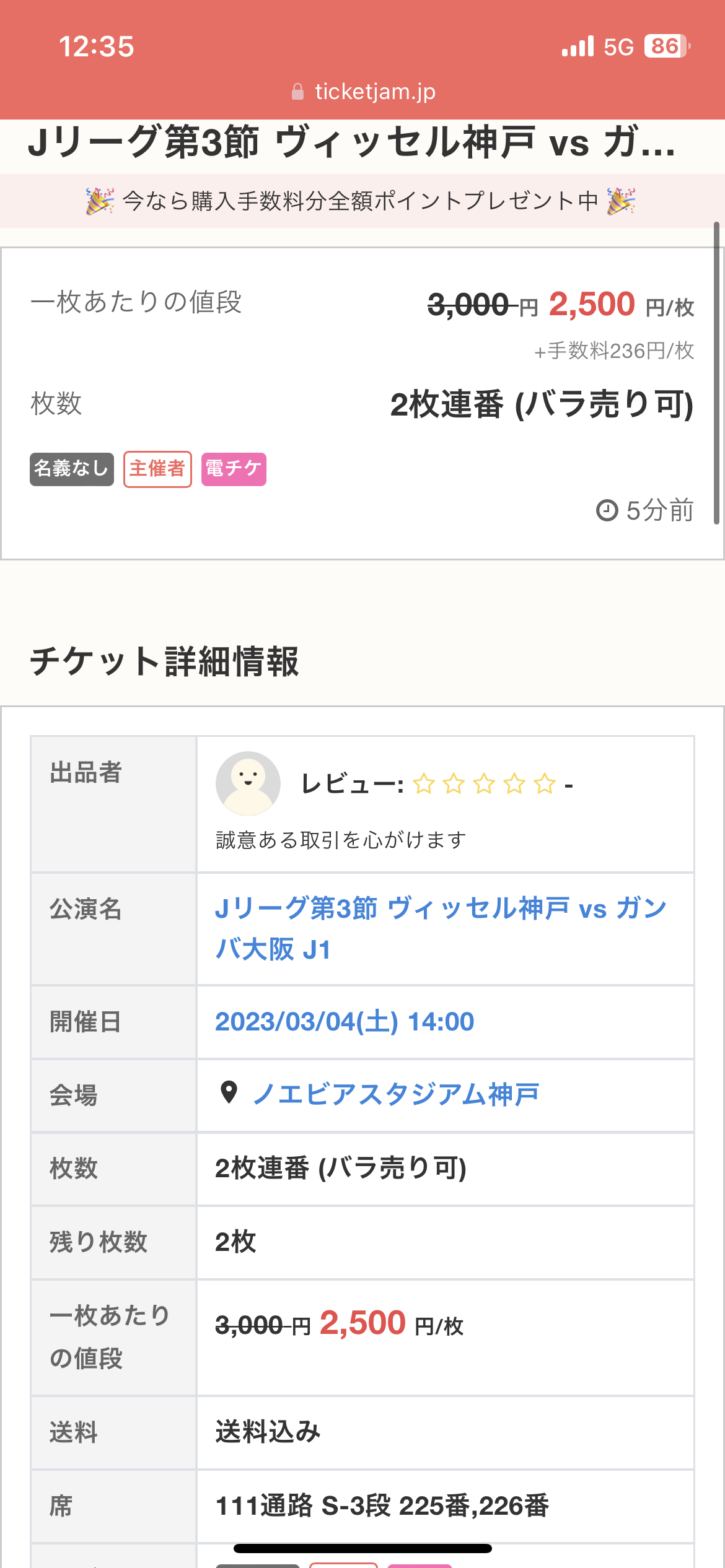Screen dimensions: 725x1568
Task: Open the ノエビアスタジアム神戸 venue link
Action: click(395, 1094)
